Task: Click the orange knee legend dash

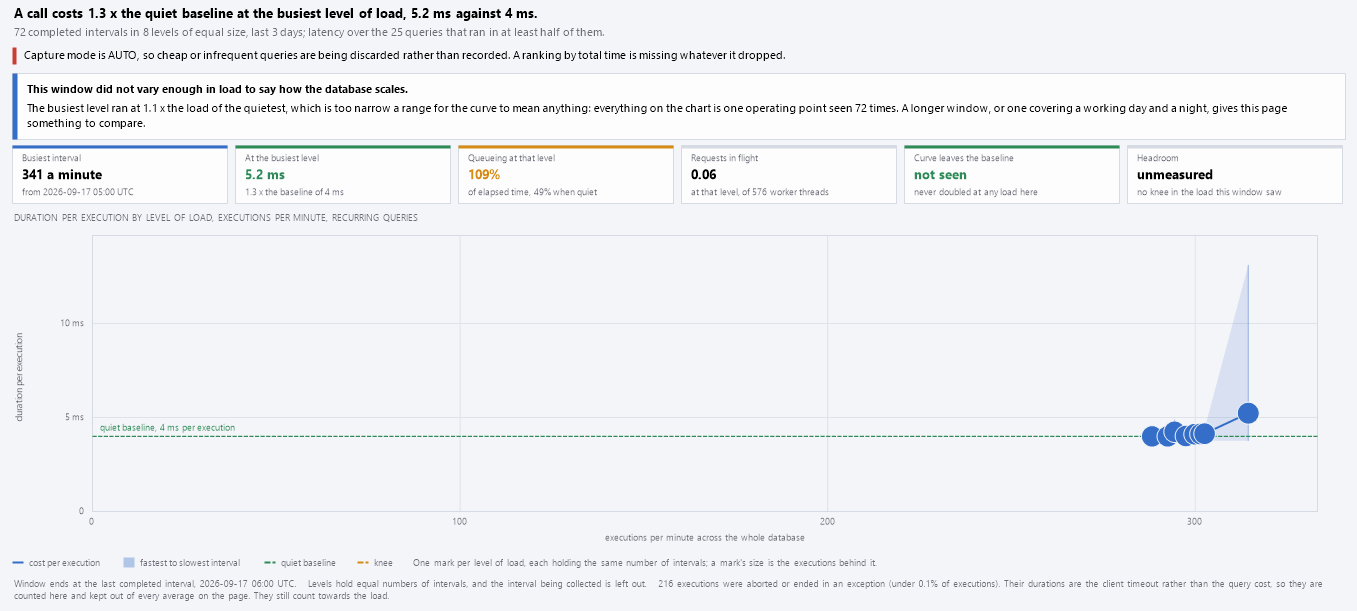Action: click(x=364, y=563)
